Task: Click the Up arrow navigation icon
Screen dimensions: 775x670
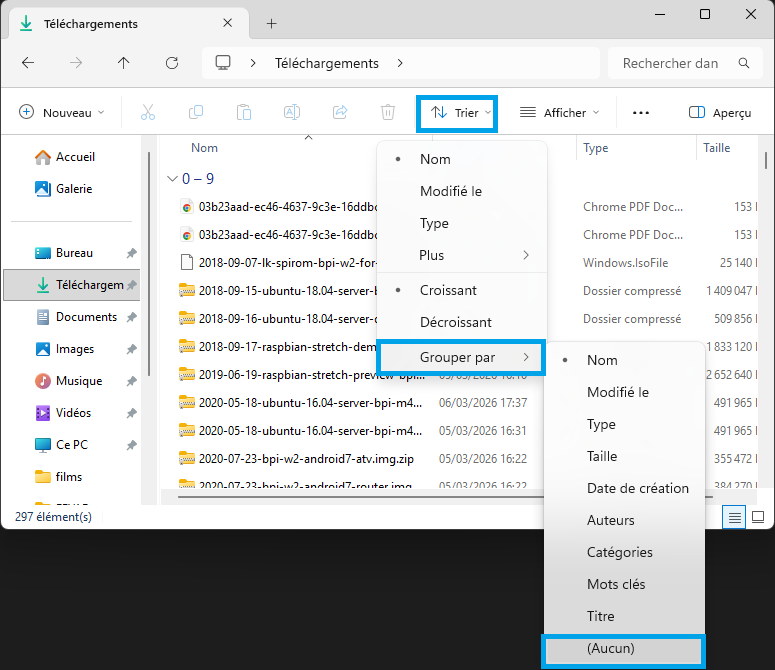Action: (124, 63)
